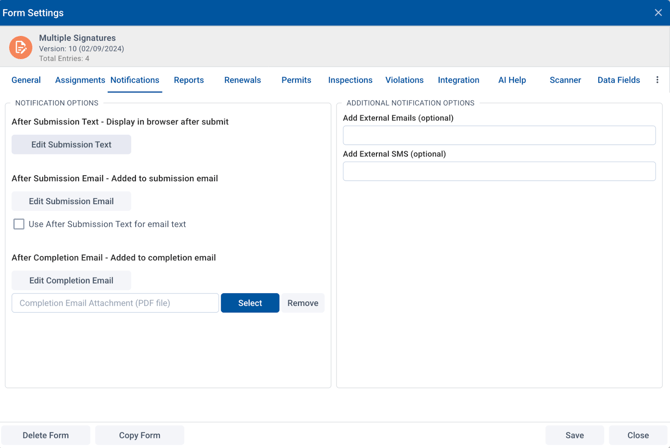The image size is (670, 448).
Task: Click Select to choose PDF attachment
Action: 250,303
